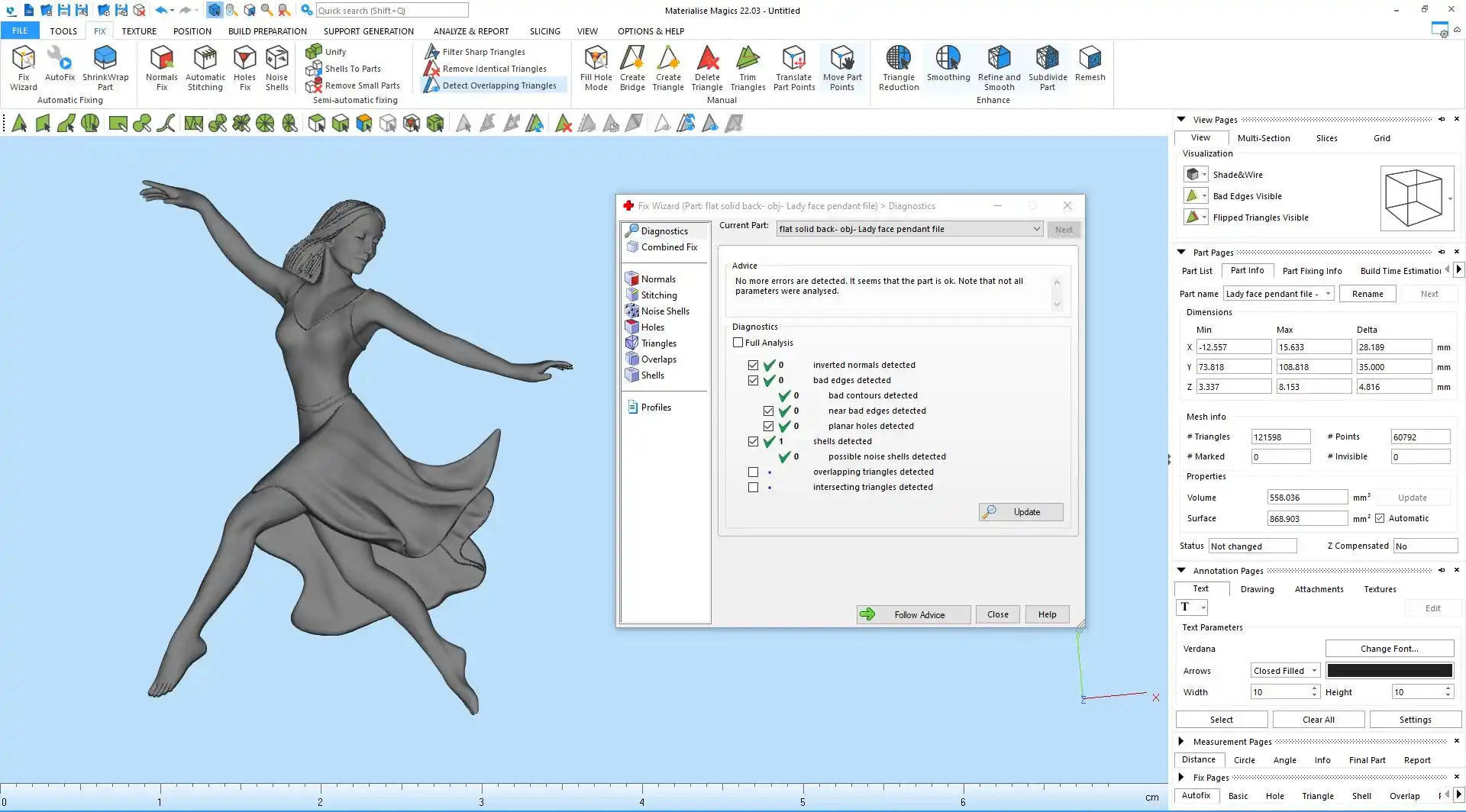Uncheck the Automatic surface checkbox
Viewport: 1466px width, 812px height.
click(1380, 518)
